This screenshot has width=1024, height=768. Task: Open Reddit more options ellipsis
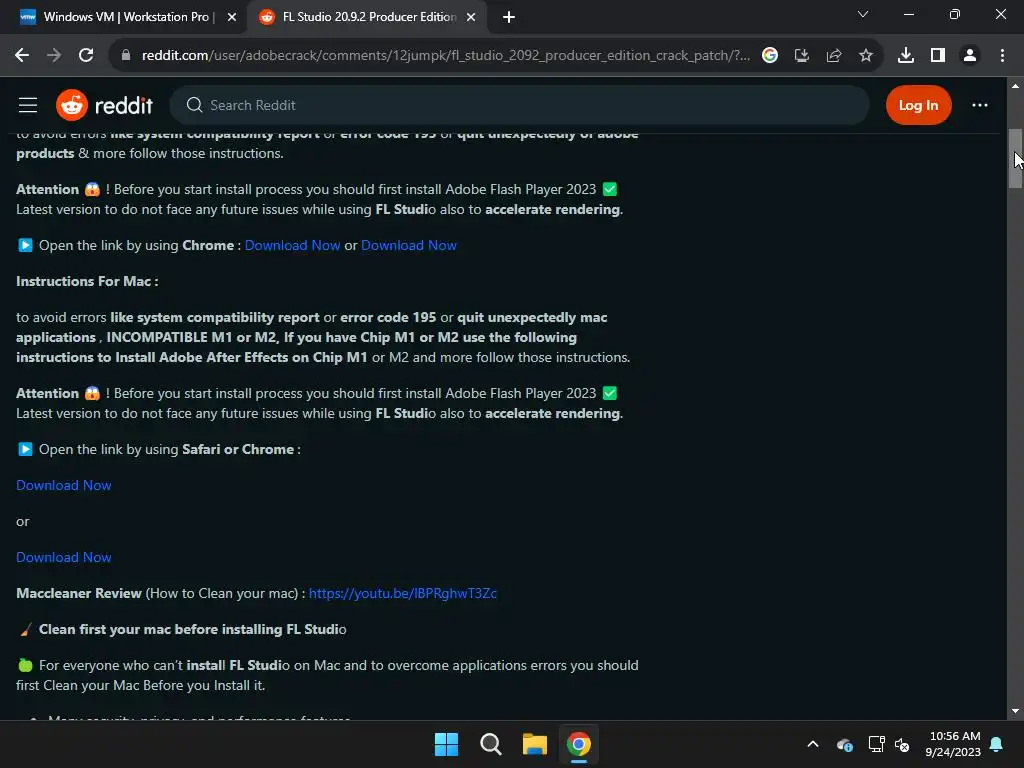pyautogui.click(x=980, y=105)
